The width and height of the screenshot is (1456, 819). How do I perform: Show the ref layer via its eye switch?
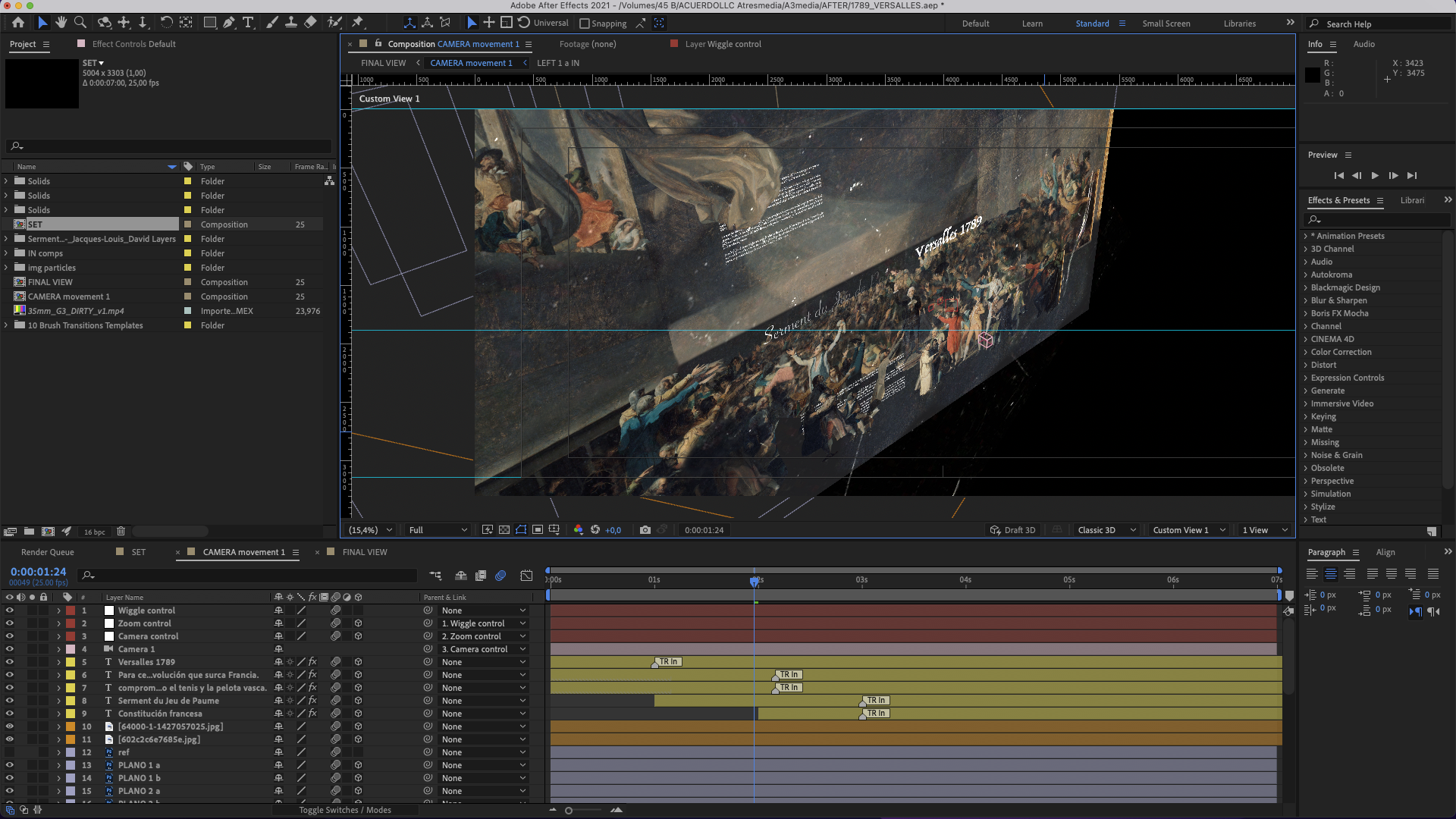(9, 752)
